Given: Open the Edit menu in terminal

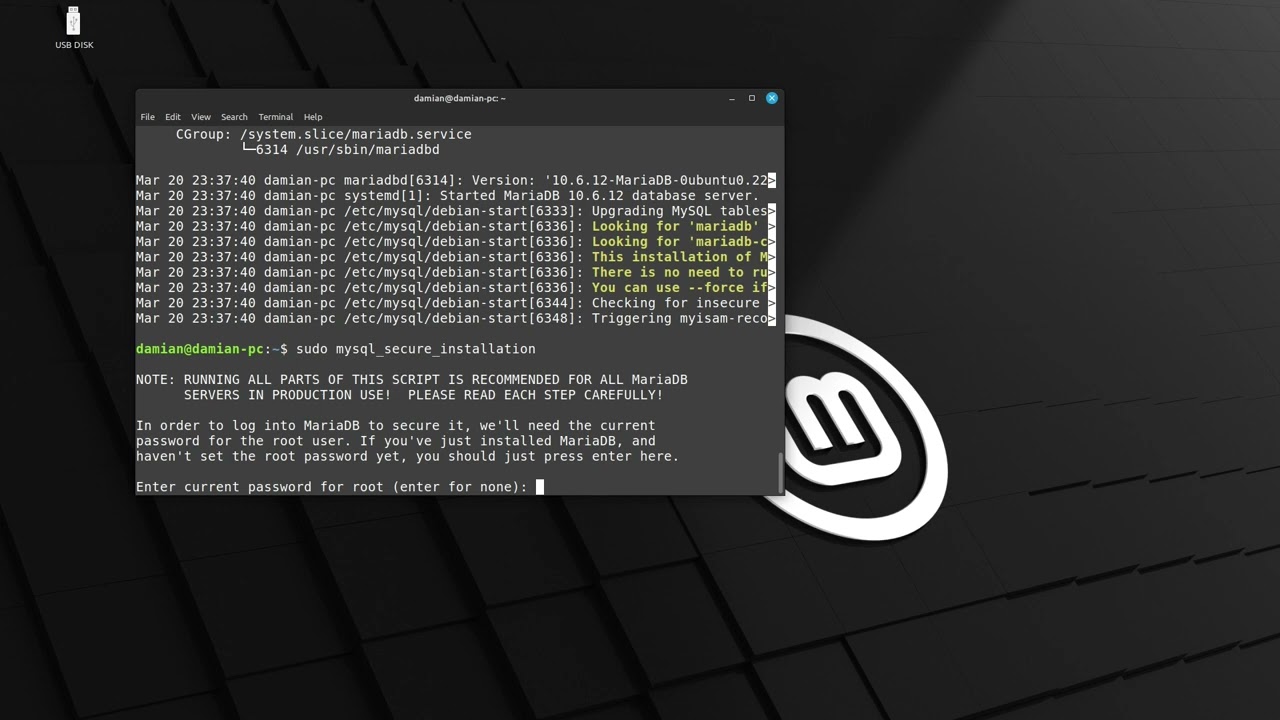Looking at the screenshot, I should (173, 117).
